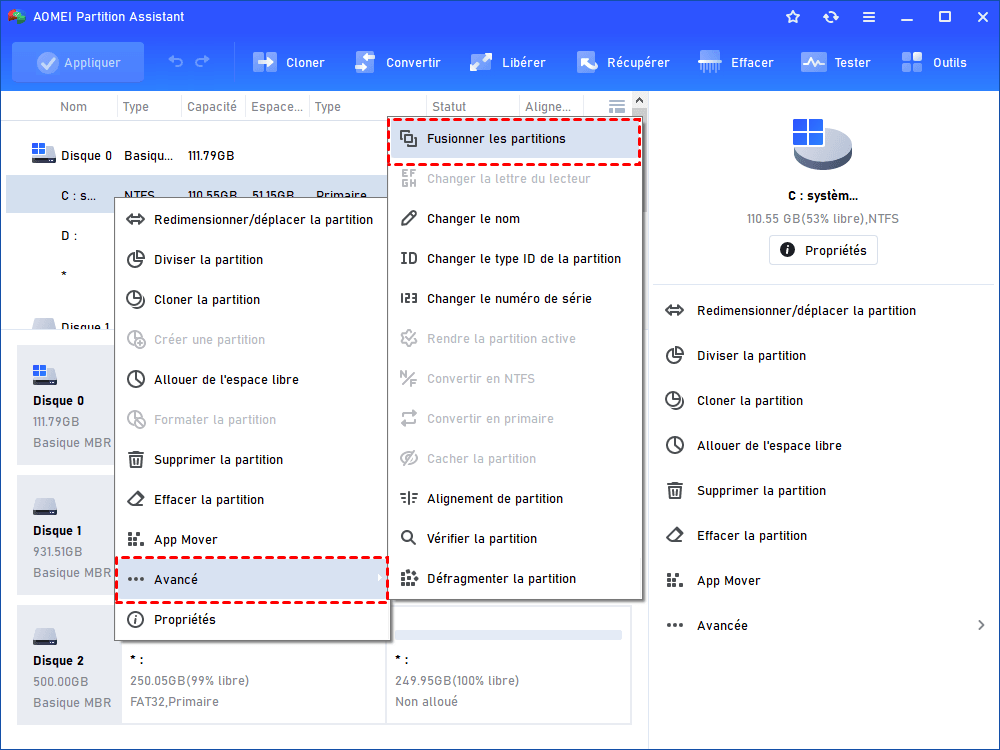Select the C : s... partition row
Screen dimensions: 1000x750
click(196, 195)
